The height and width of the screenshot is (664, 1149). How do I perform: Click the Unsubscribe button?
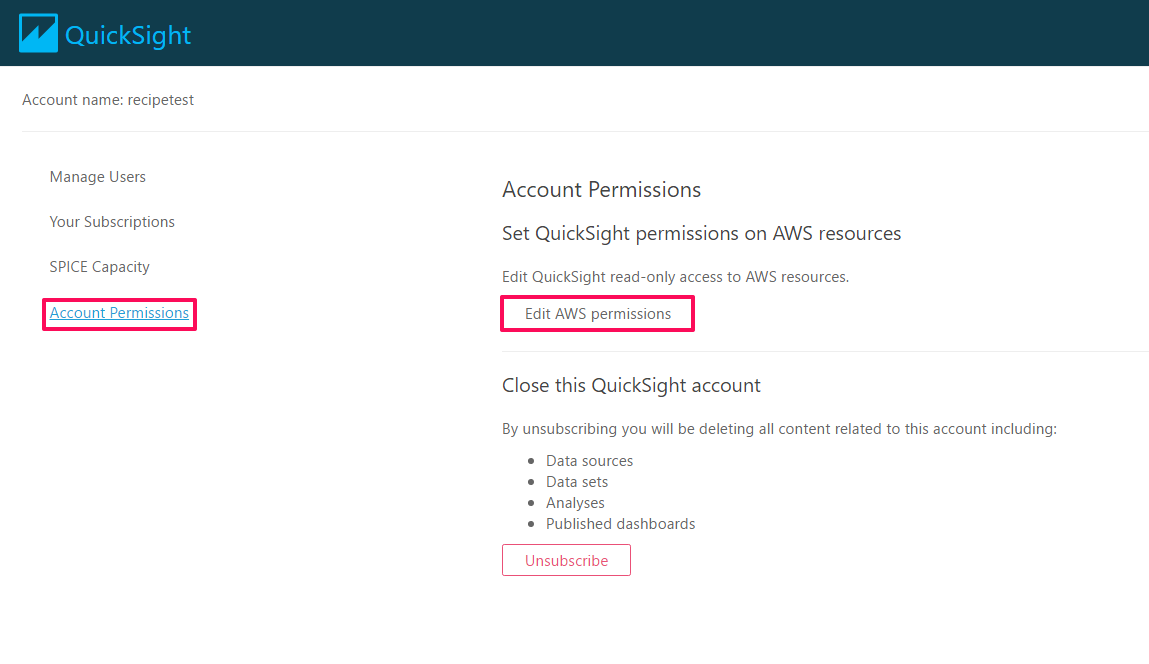click(x=566, y=561)
